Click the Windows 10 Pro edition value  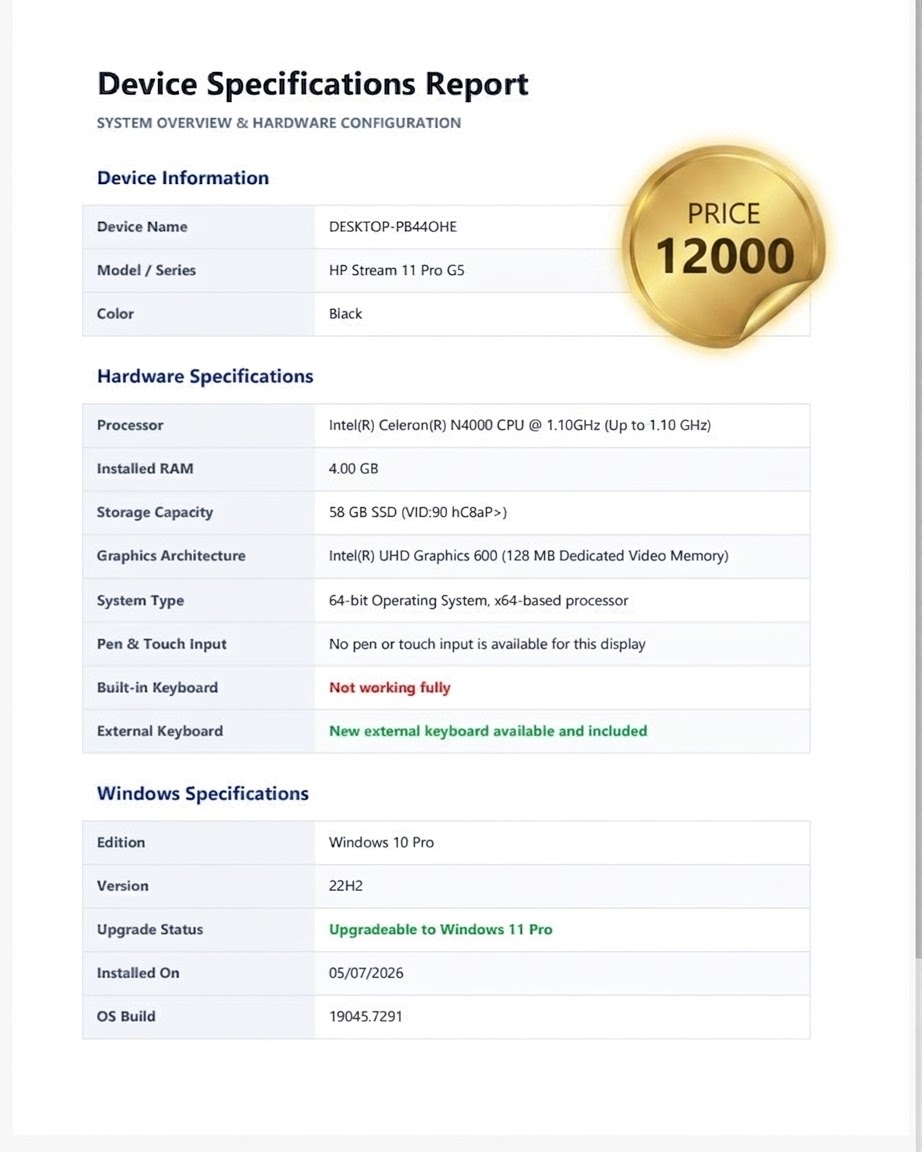381,843
